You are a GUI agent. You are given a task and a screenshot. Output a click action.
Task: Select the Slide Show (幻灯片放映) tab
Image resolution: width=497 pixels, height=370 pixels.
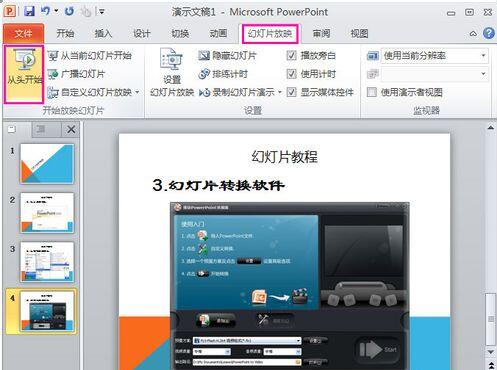(270, 33)
